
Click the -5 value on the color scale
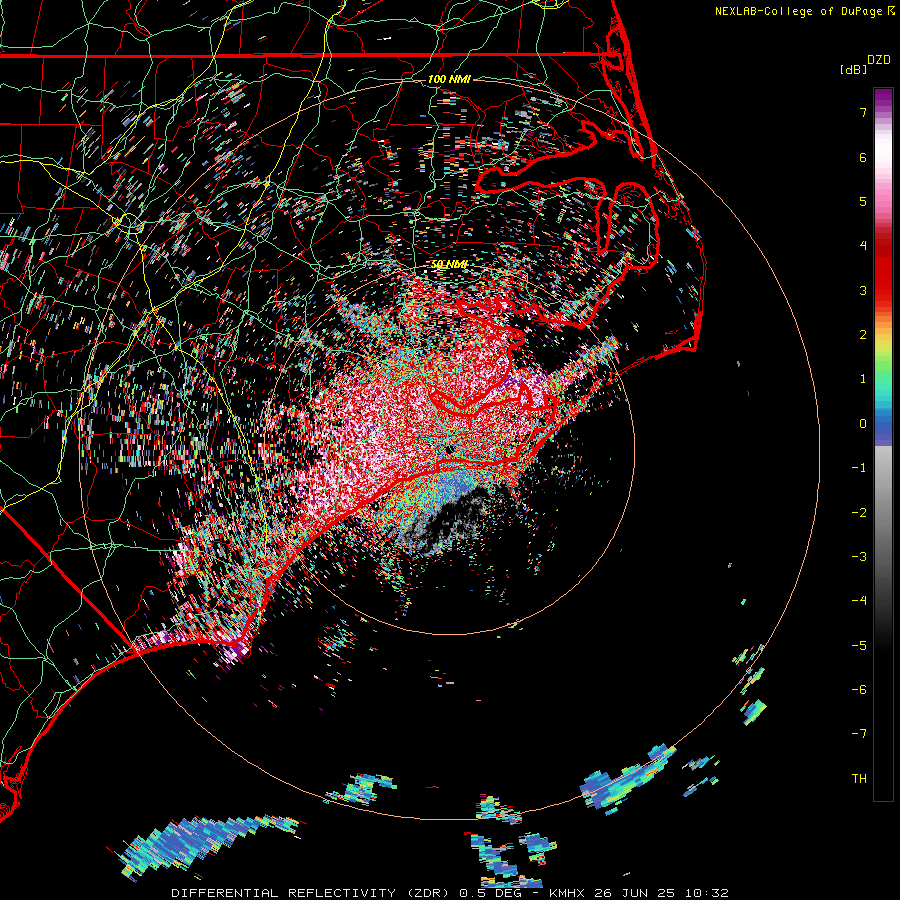coord(859,646)
